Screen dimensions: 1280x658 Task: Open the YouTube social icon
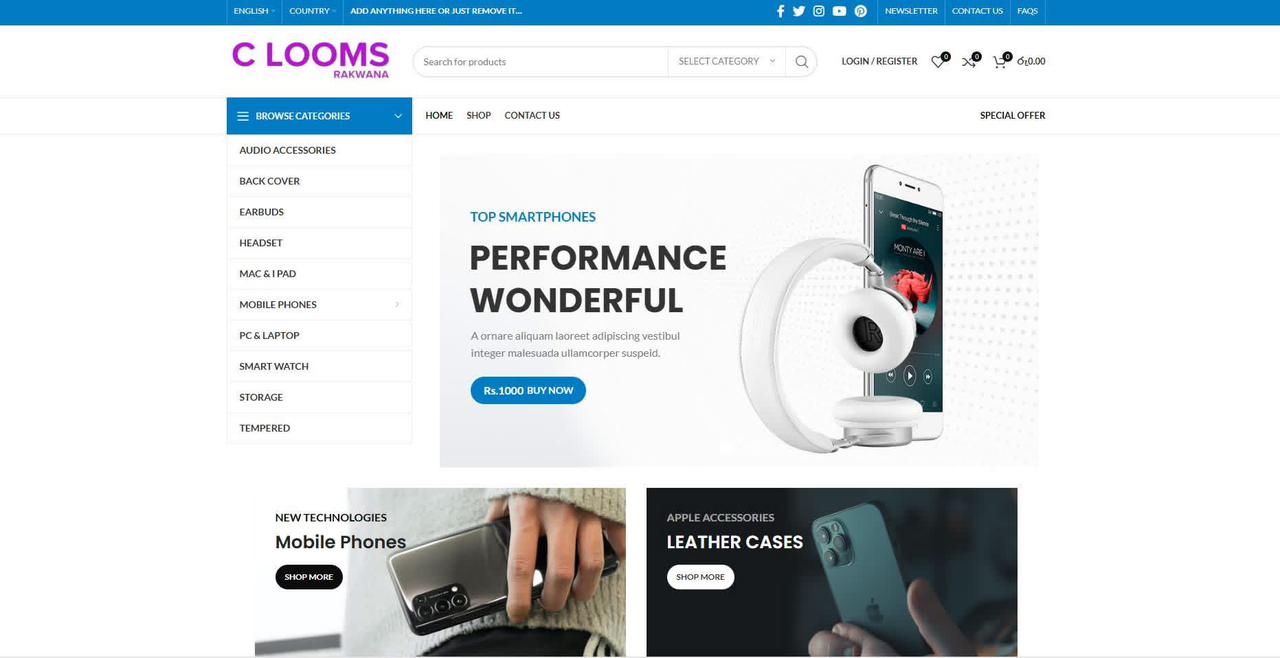(x=839, y=11)
